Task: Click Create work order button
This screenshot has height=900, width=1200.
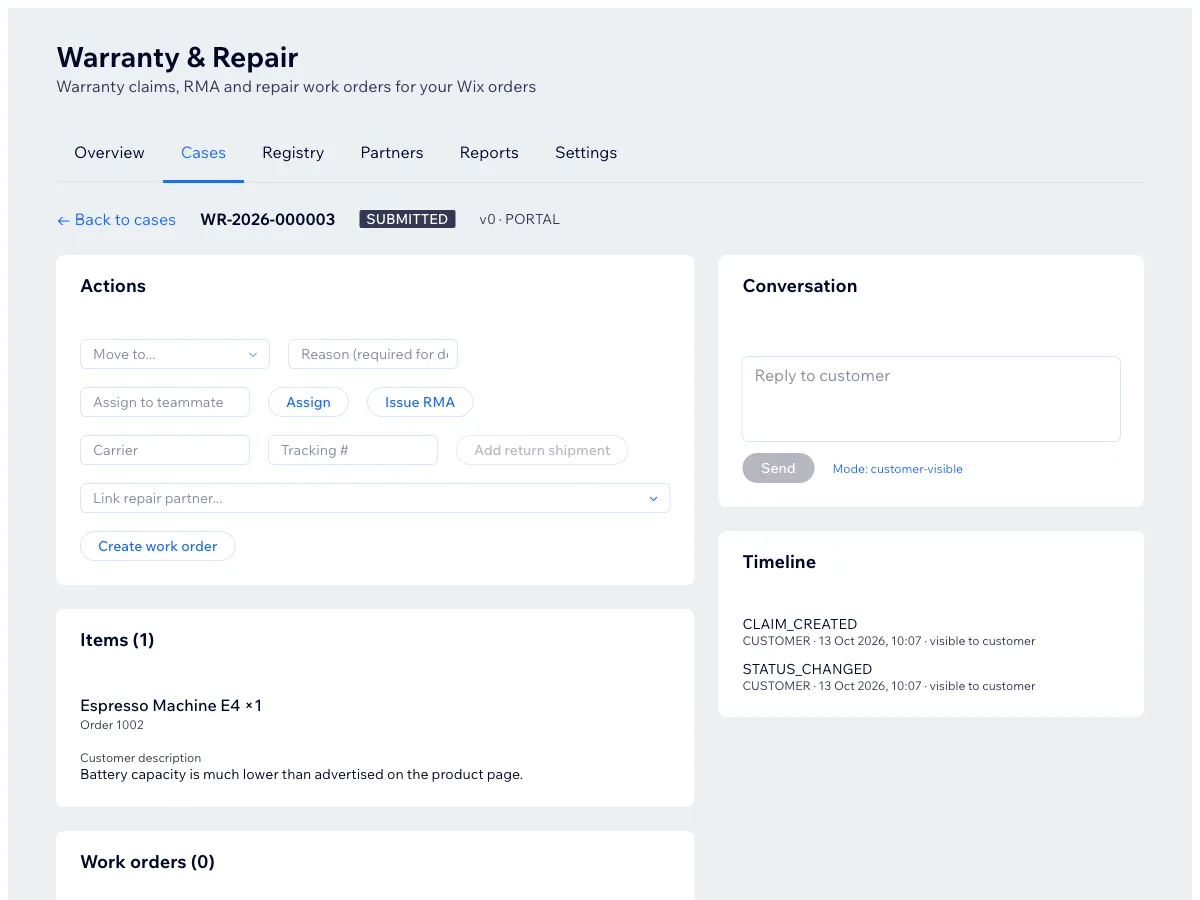Action: 158,546
